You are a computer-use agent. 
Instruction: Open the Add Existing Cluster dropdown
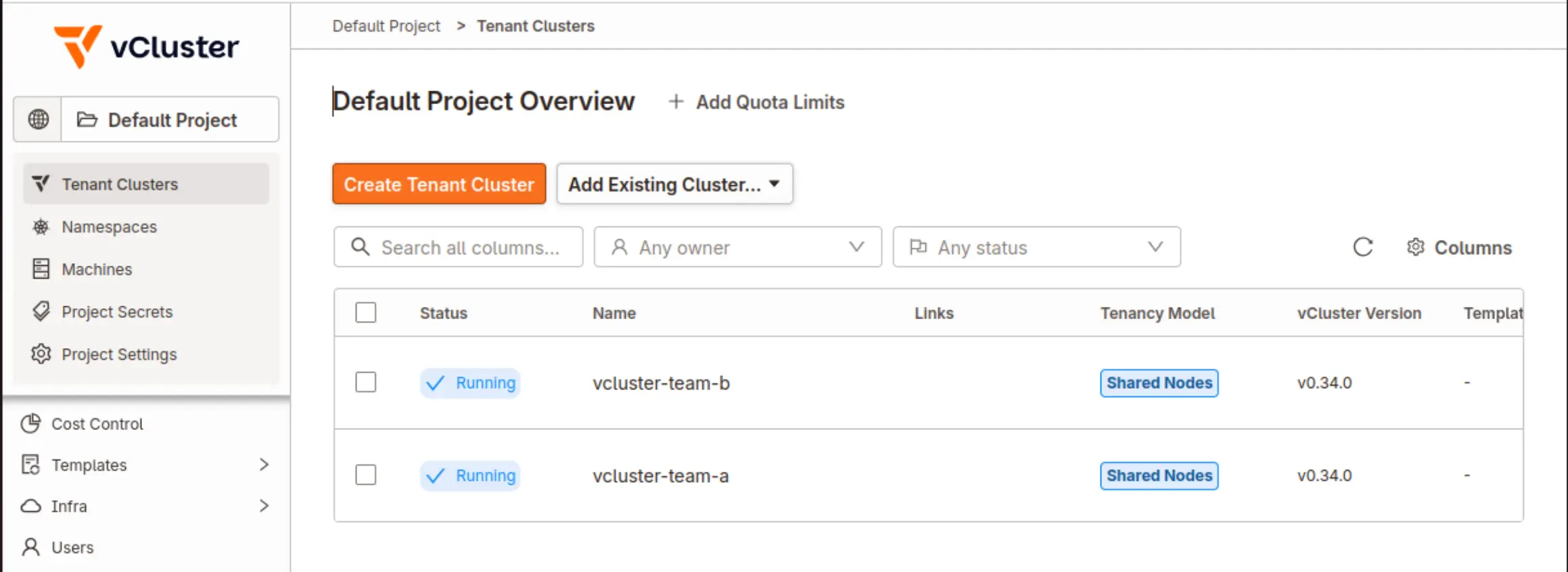pyautogui.click(x=674, y=184)
